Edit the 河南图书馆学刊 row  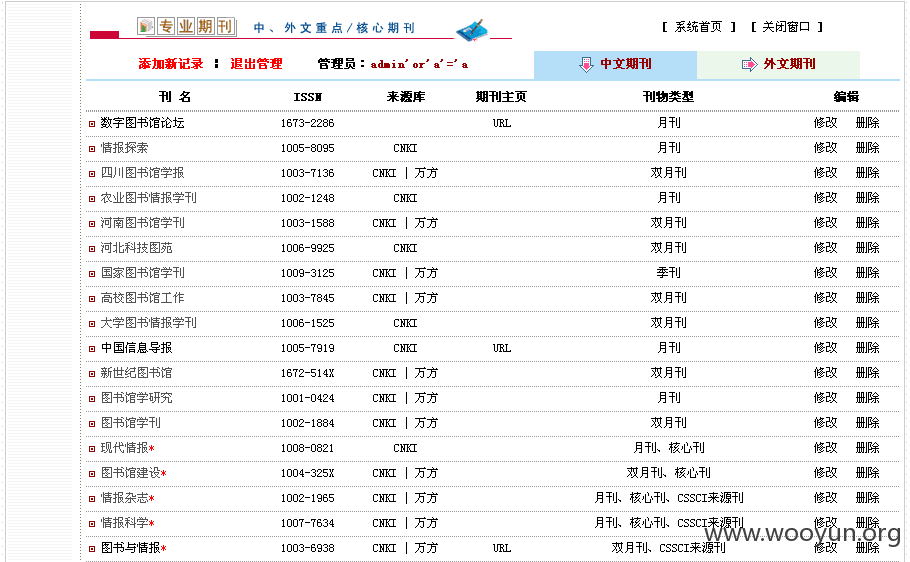[825, 223]
